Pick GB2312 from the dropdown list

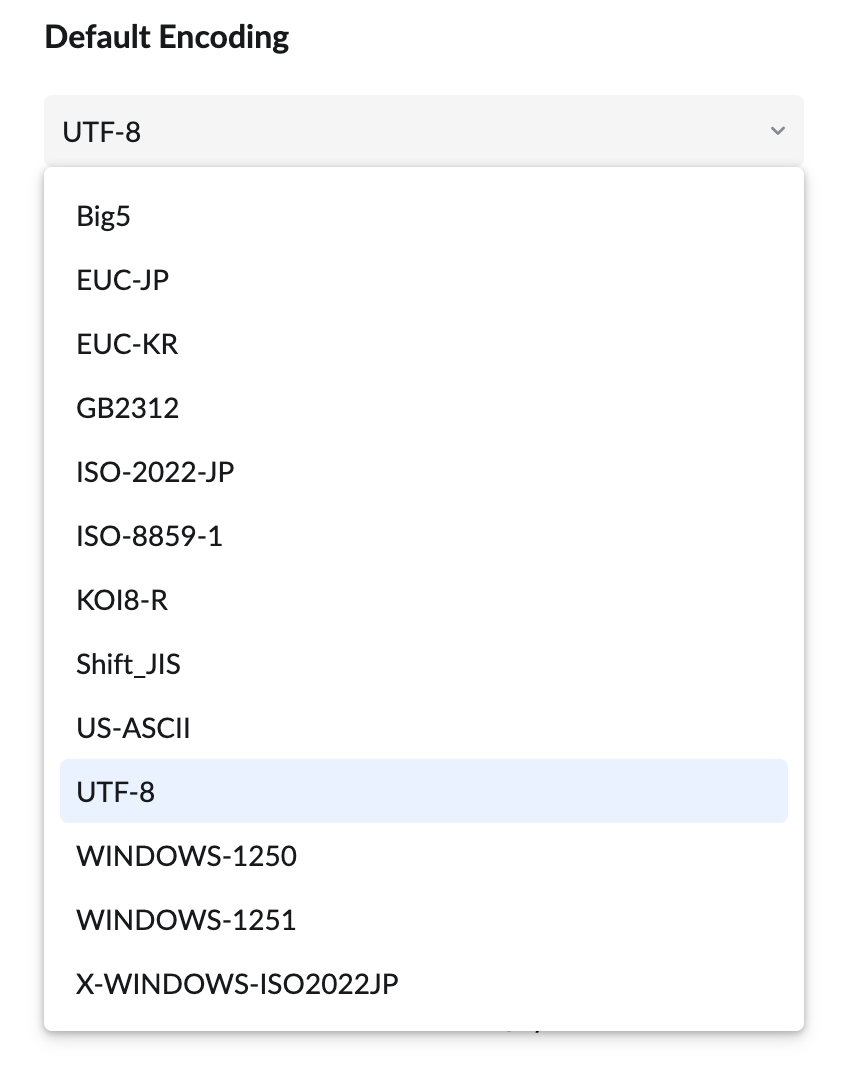pyautogui.click(x=127, y=408)
